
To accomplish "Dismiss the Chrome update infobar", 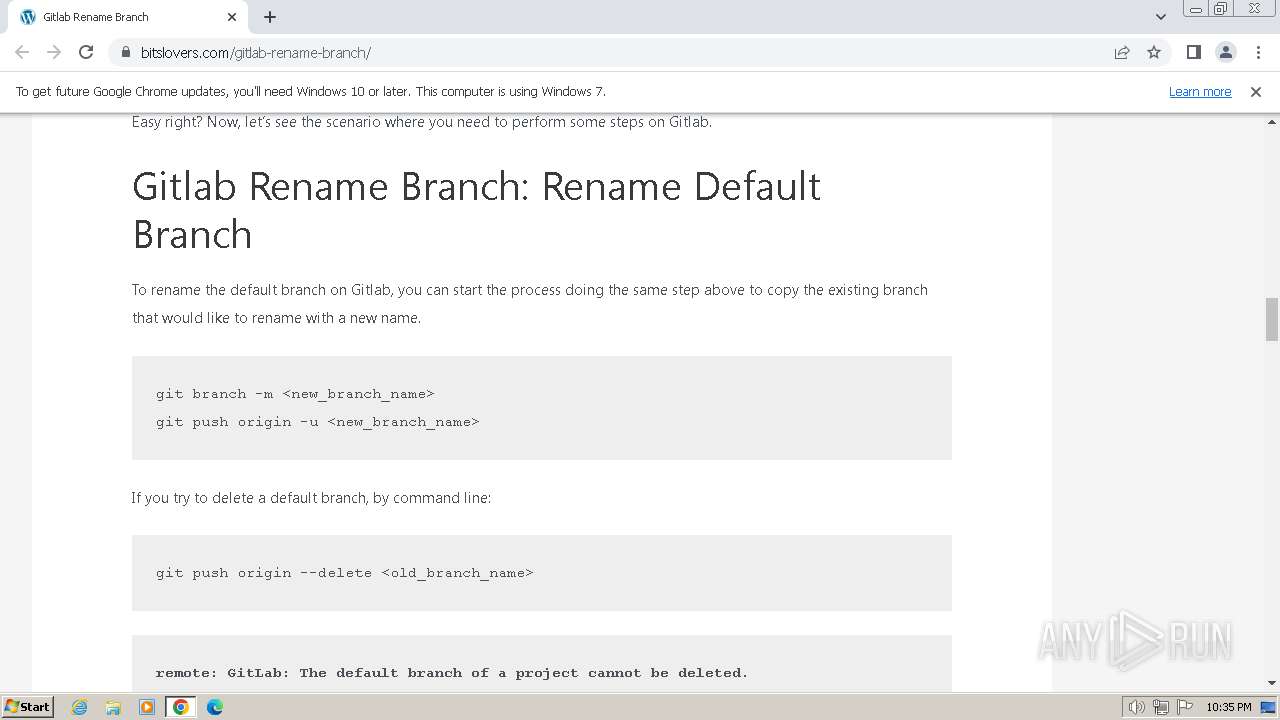I will (x=1256, y=91).
